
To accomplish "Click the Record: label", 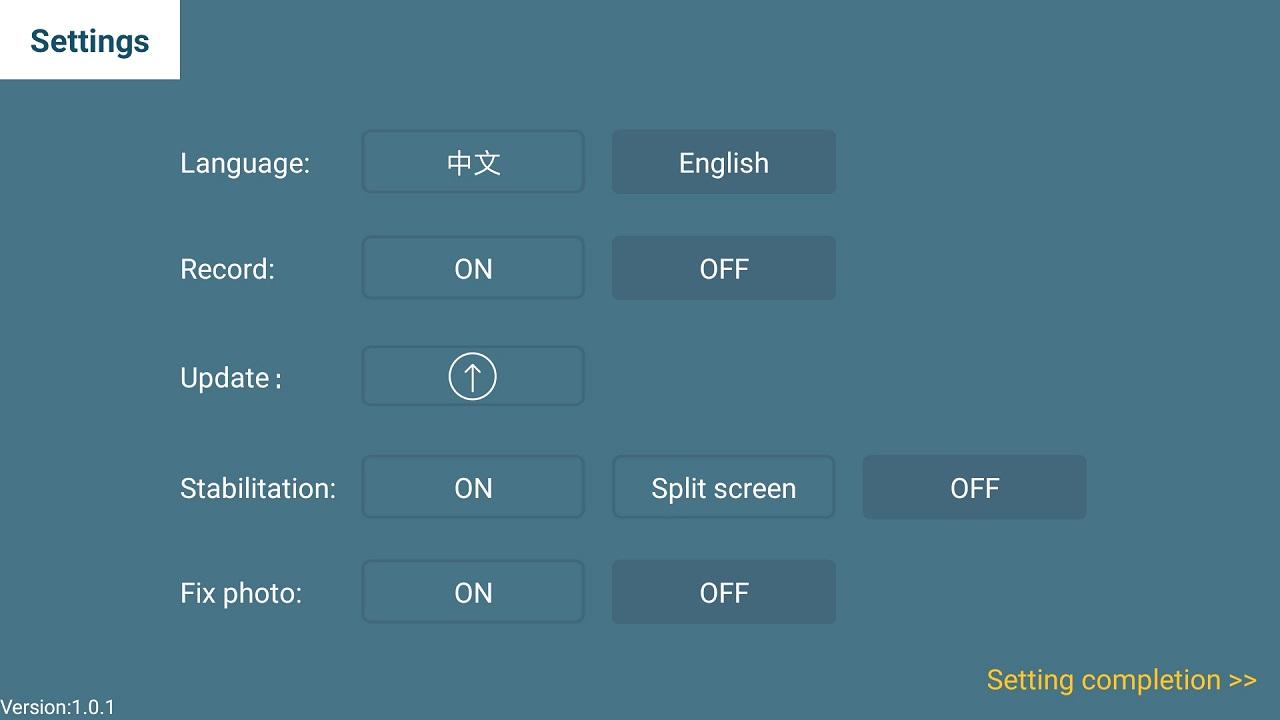I will tap(227, 269).
